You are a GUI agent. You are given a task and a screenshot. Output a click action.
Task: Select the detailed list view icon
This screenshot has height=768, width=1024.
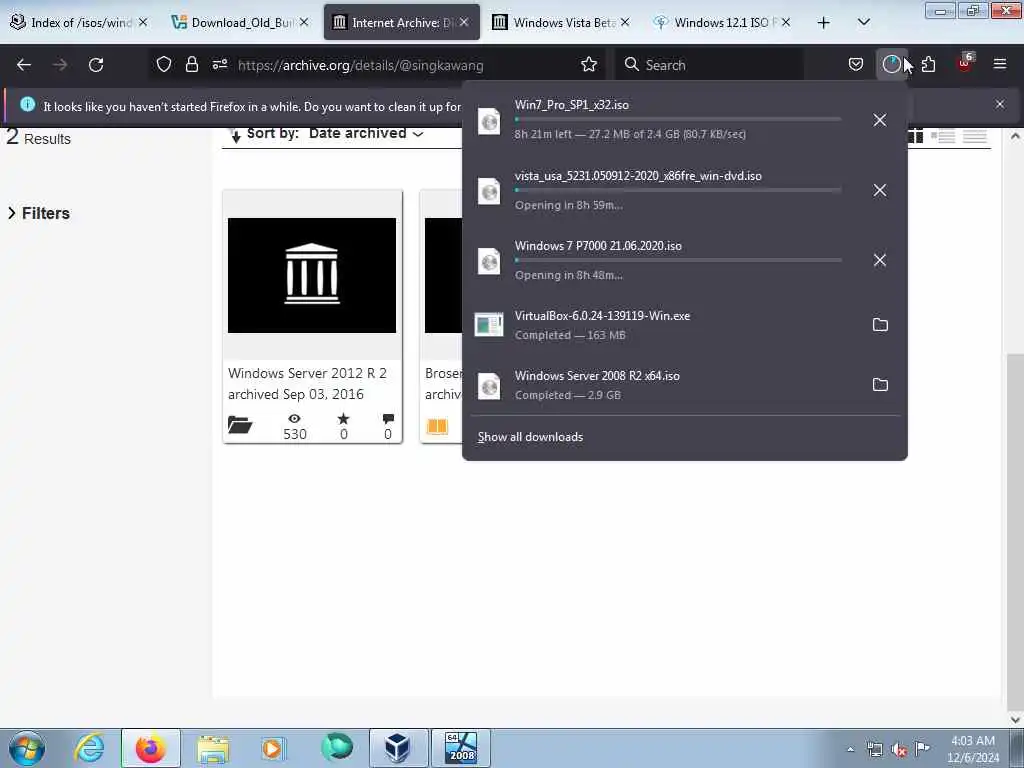click(x=943, y=136)
